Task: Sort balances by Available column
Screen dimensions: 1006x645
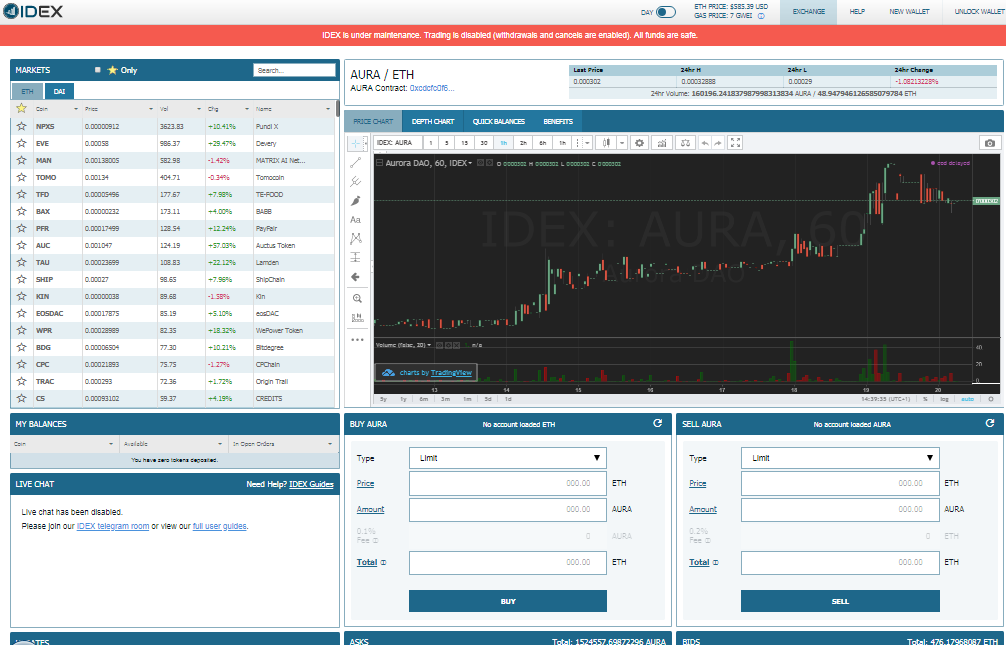Action: (173, 443)
